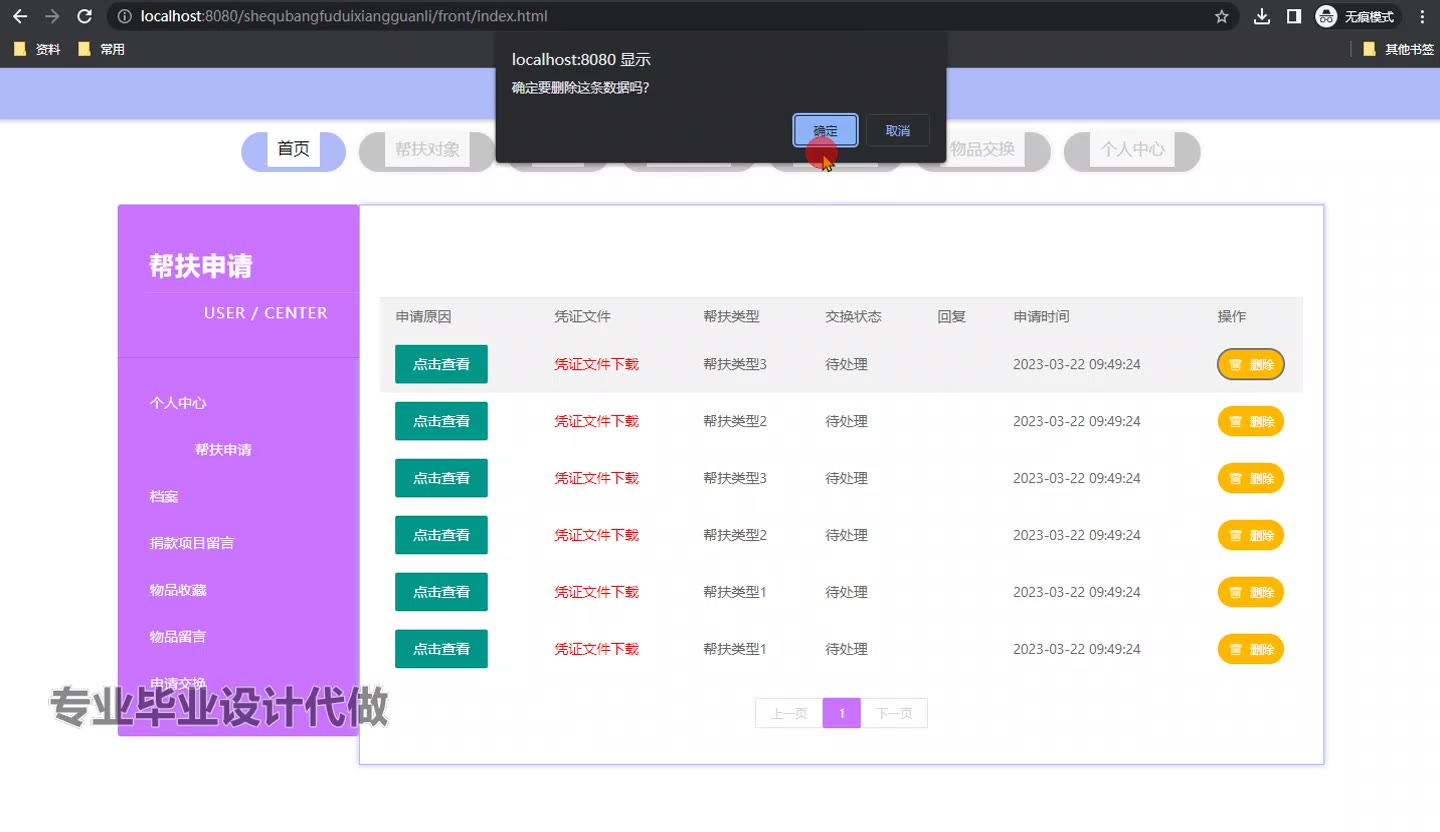Bookmark this page with star icon

tap(1221, 16)
